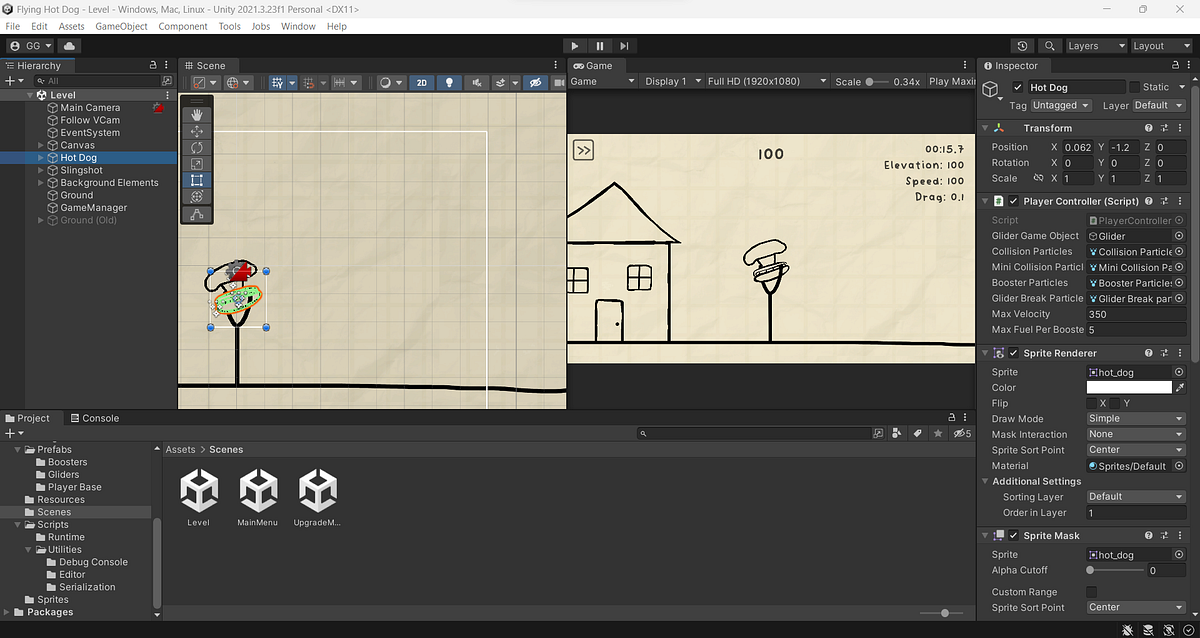This screenshot has width=1200, height=638.
Task: Toggle 2D view mode in the Scene toolbar
Action: 424,83
